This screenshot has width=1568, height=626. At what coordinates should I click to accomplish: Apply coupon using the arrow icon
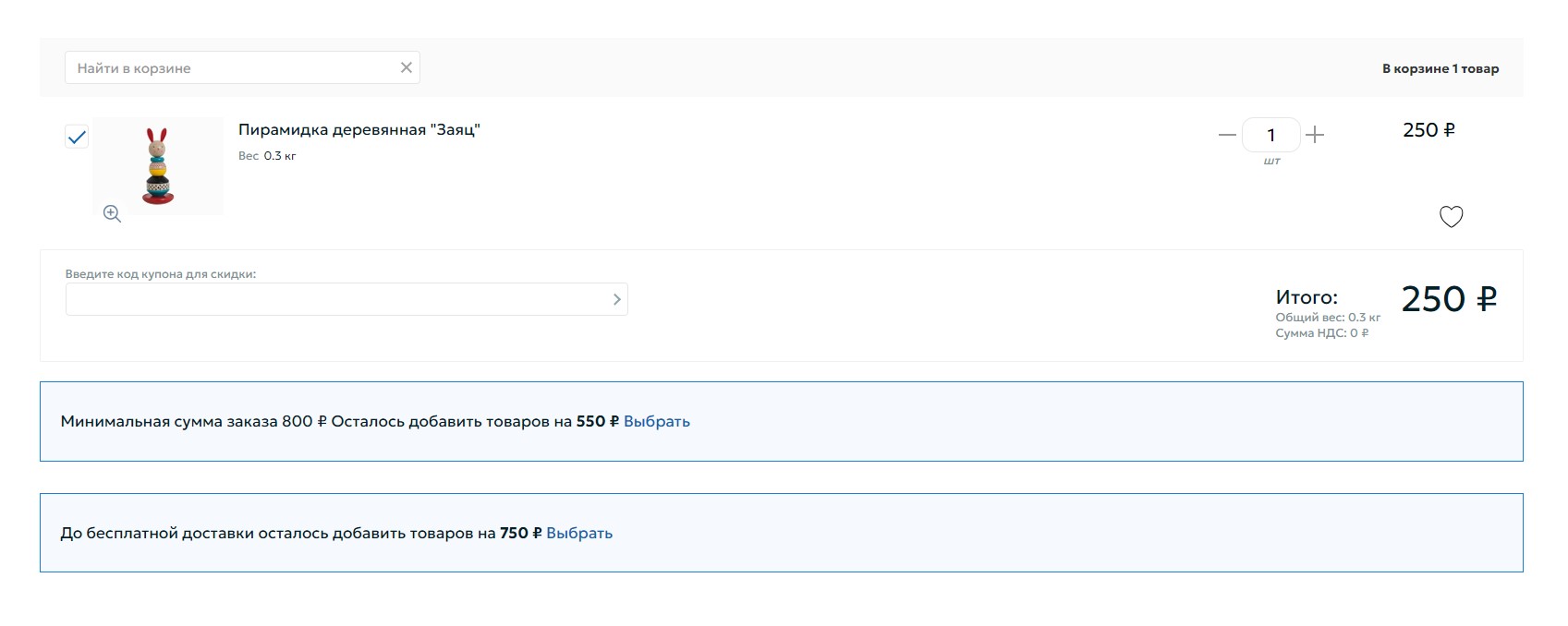pos(616,299)
